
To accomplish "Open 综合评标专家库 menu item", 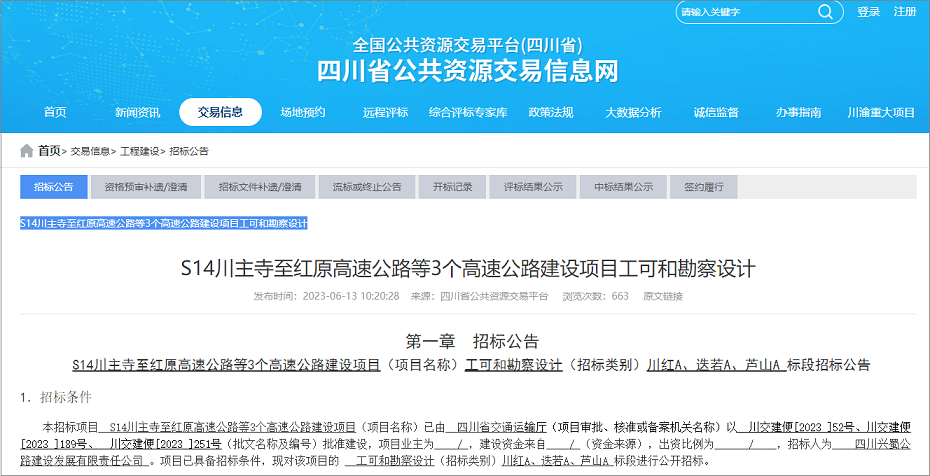I will point(468,112).
